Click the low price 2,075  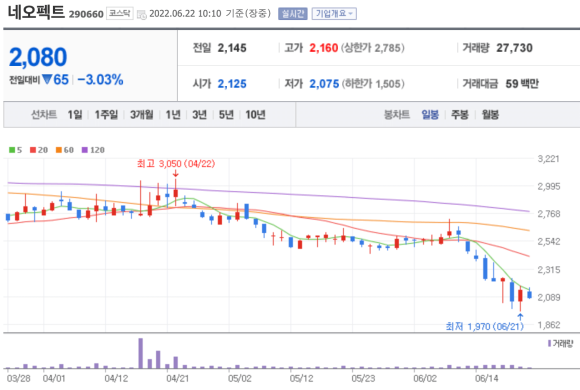[324, 84]
